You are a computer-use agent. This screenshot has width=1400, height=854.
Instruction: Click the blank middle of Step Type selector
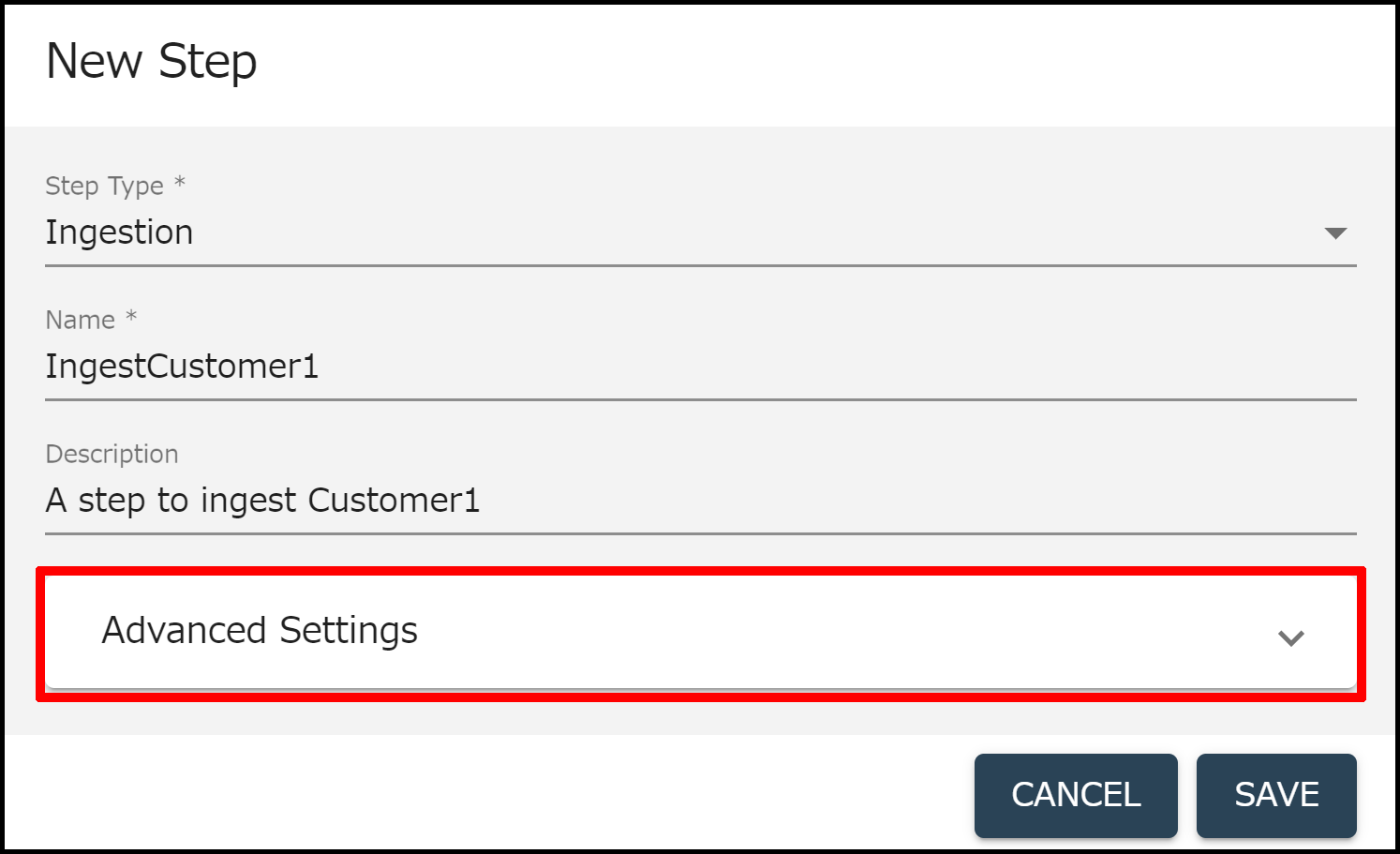(x=703, y=232)
